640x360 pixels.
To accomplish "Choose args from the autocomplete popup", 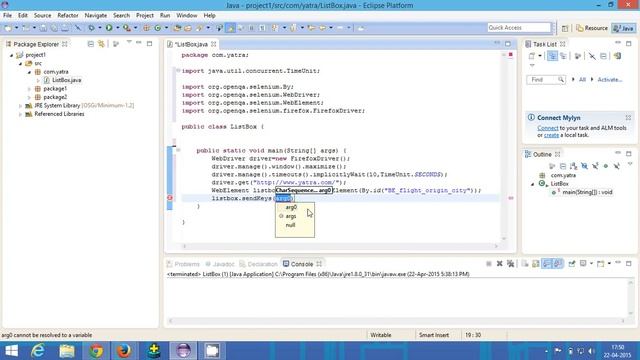I will (291, 216).
